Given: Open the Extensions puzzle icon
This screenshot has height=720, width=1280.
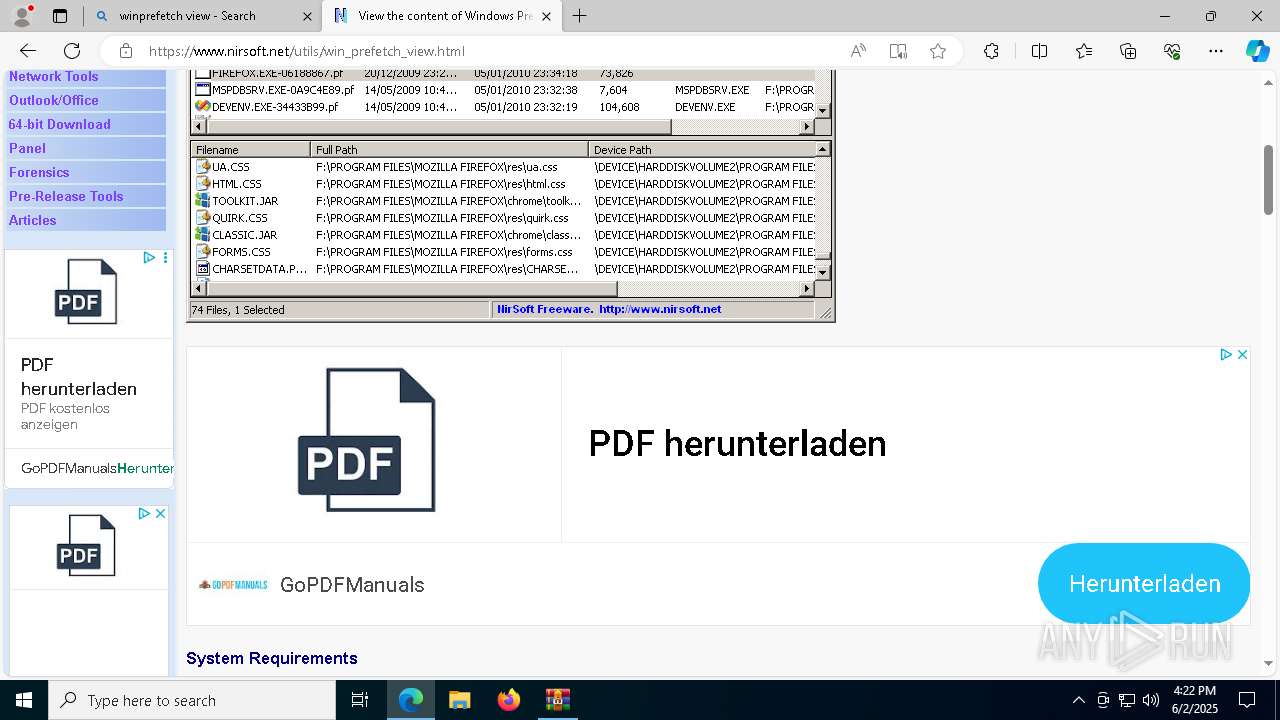Looking at the screenshot, I should click(991, 51).
